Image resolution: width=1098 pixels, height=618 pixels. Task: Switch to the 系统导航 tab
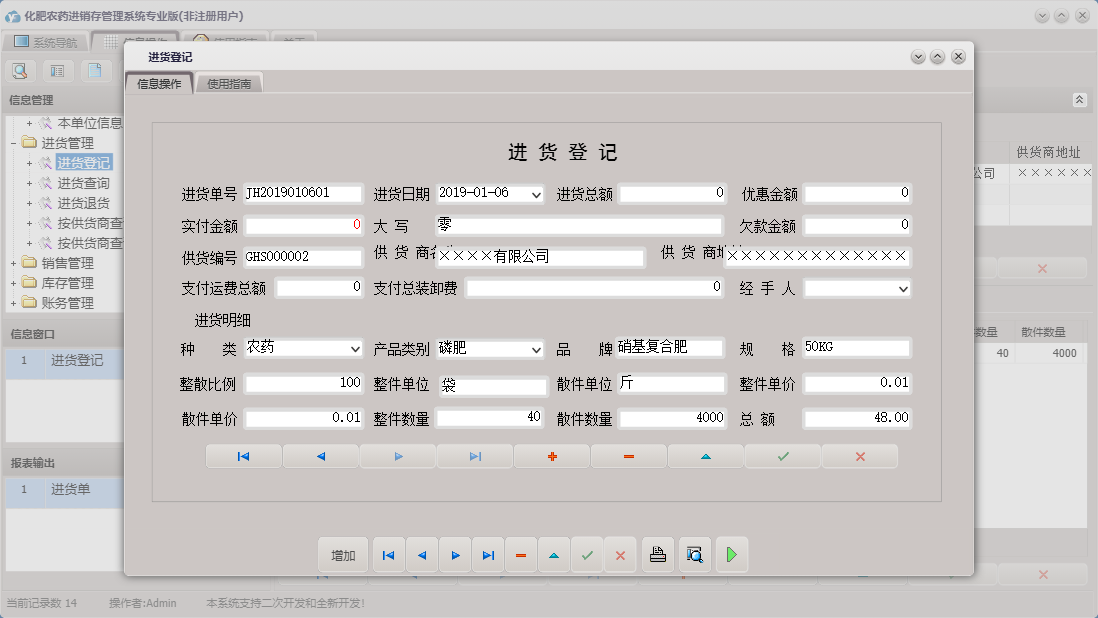(x=49, y=40)
